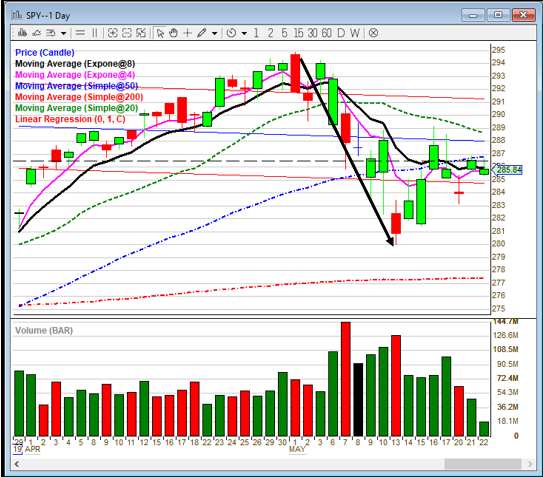Click the Volume (BAR) label
The height and width of the screenshot is (477, 543).
coord(44,330)
